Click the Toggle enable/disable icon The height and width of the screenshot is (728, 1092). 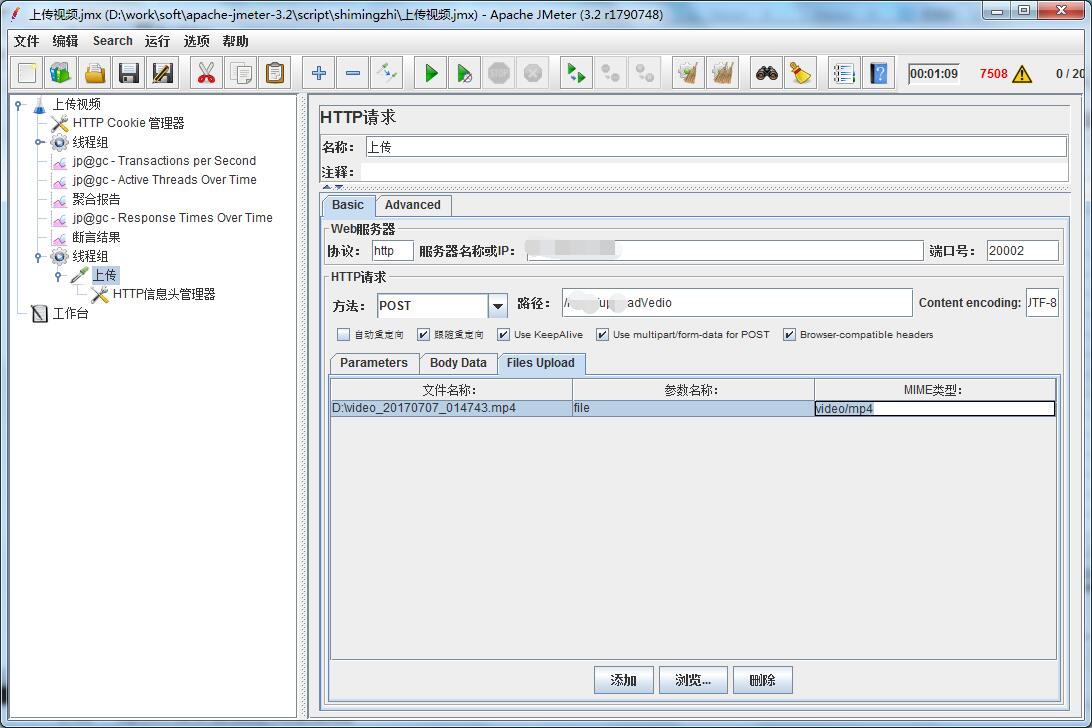[387, 73]
